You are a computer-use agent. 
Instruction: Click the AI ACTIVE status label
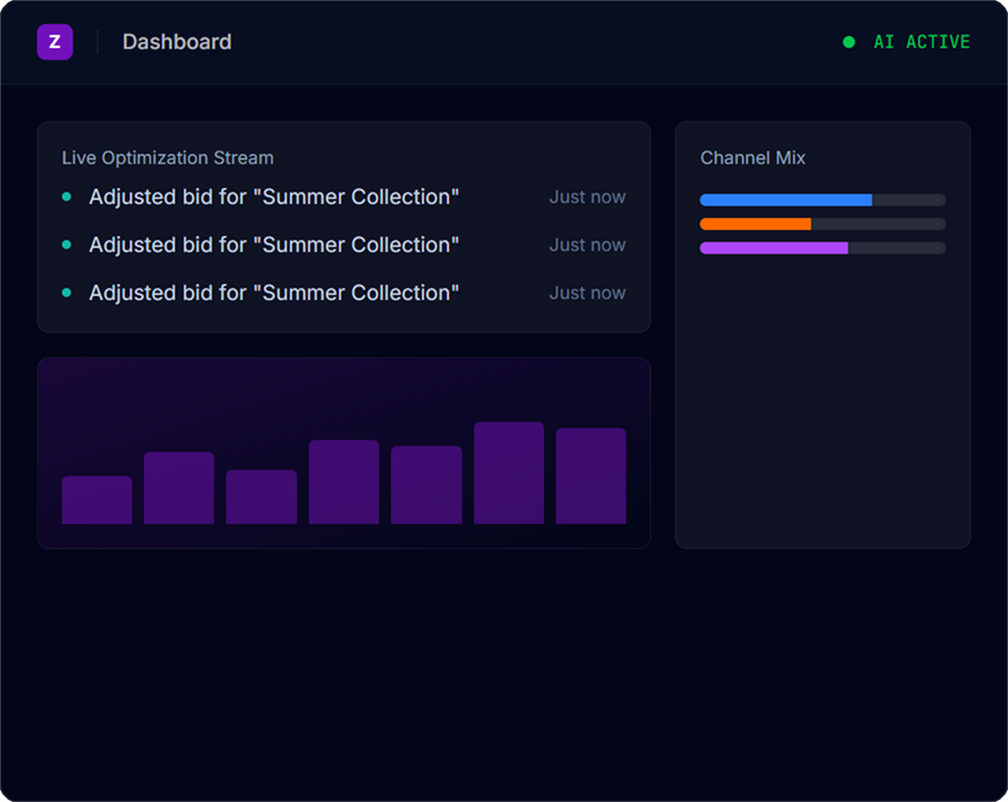click(921, 42)
